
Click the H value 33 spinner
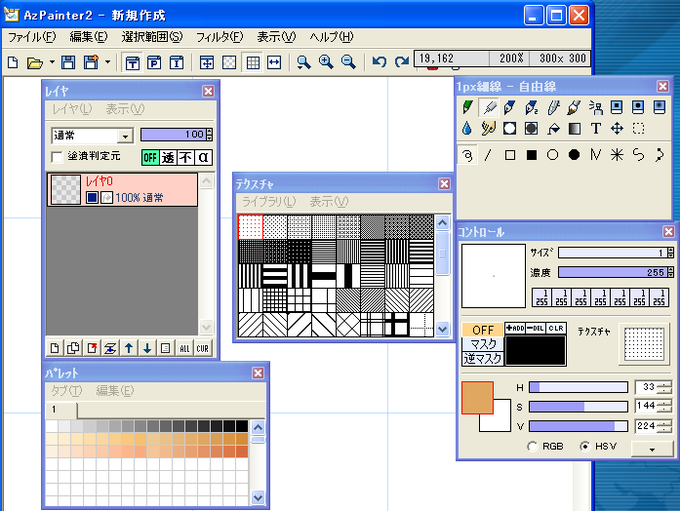(x=664, y=387)
